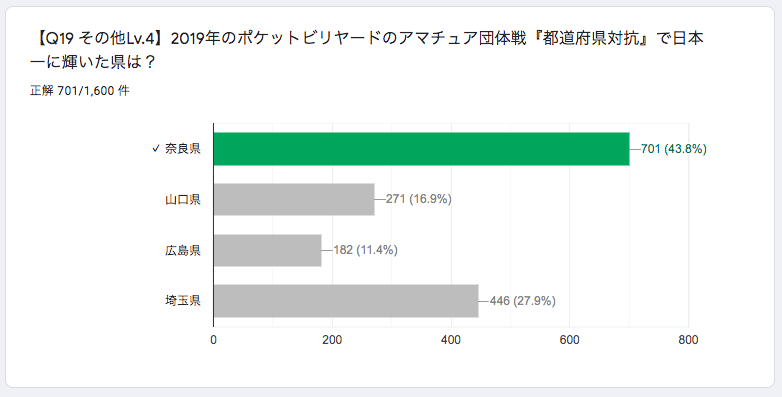Screen dimensions: 782x397
Task: Select the 広島県 axis label
Action: [183, 250]
